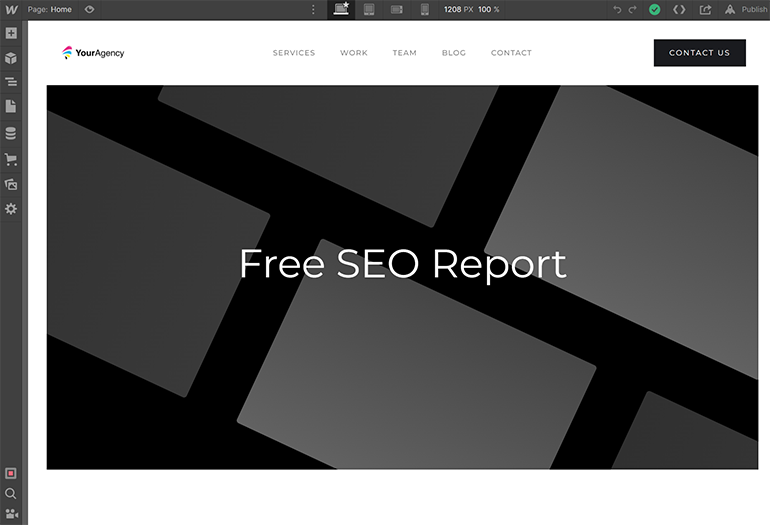
Task: Toggle preview mode eye icon
Action: tap(90, 9)
